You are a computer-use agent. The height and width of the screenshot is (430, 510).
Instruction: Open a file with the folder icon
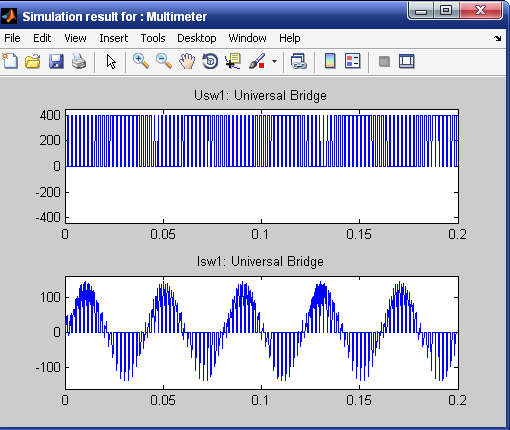coord(33,62)
